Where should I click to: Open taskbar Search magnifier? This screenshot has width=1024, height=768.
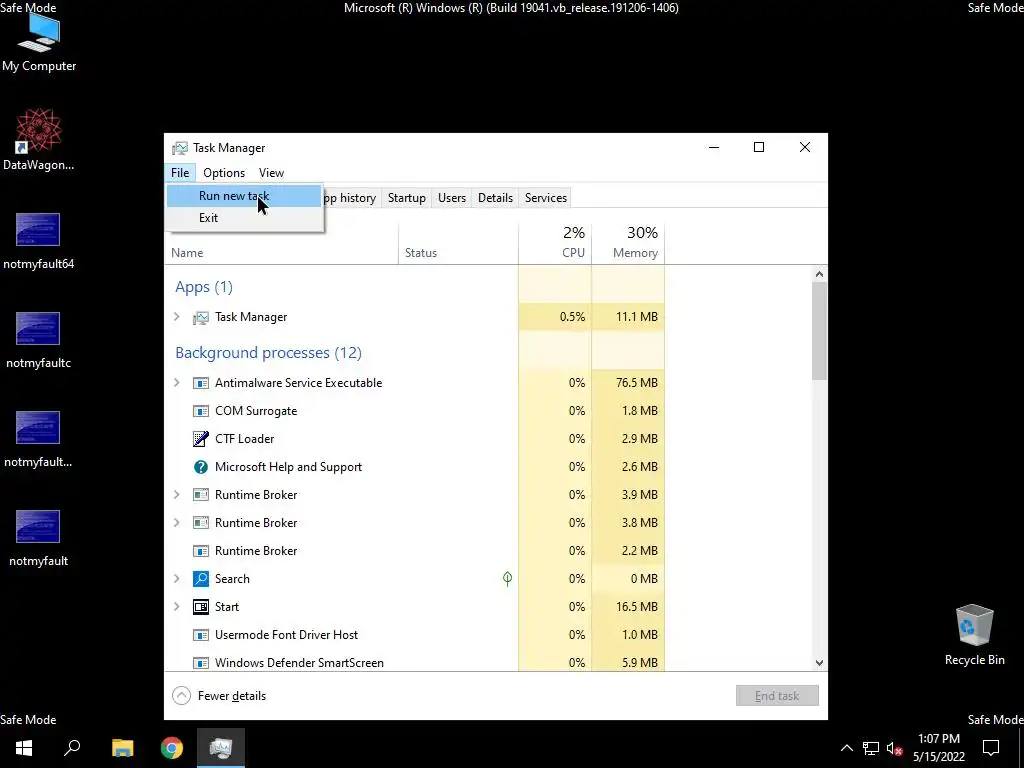coord(72,748)
